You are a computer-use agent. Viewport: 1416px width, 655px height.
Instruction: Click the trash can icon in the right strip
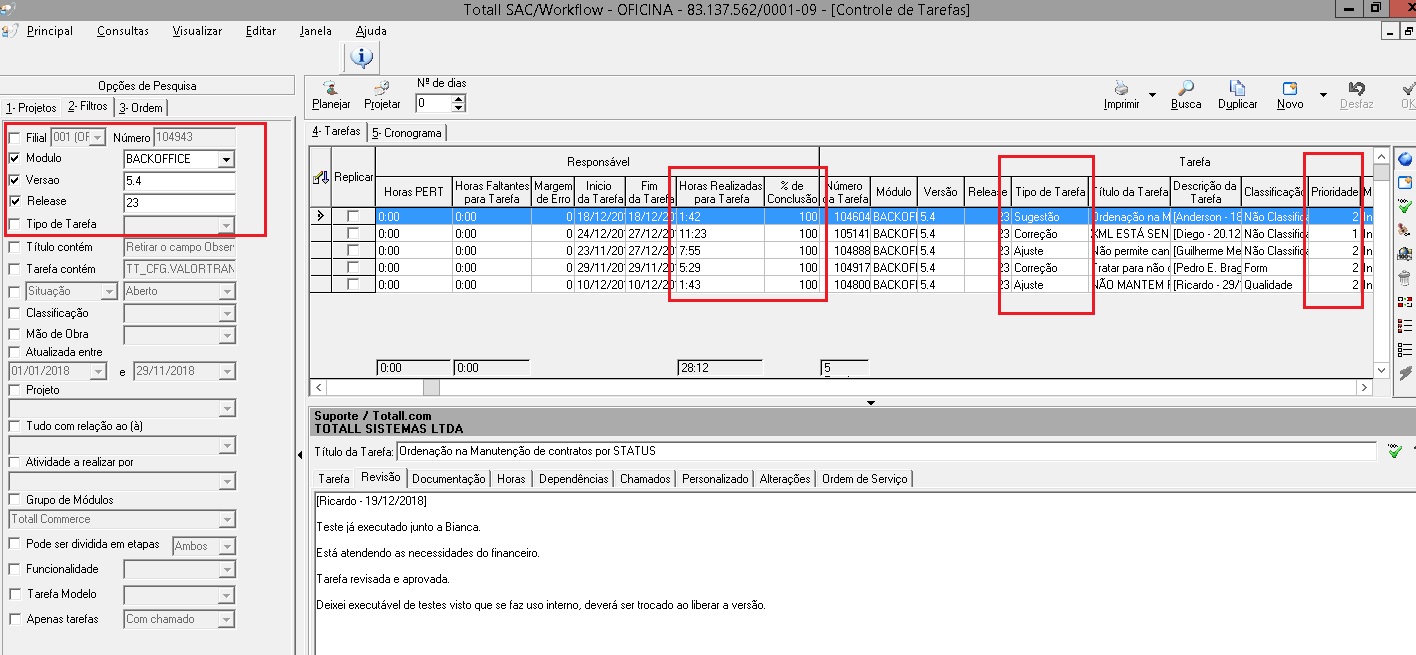click(1405, 278)
